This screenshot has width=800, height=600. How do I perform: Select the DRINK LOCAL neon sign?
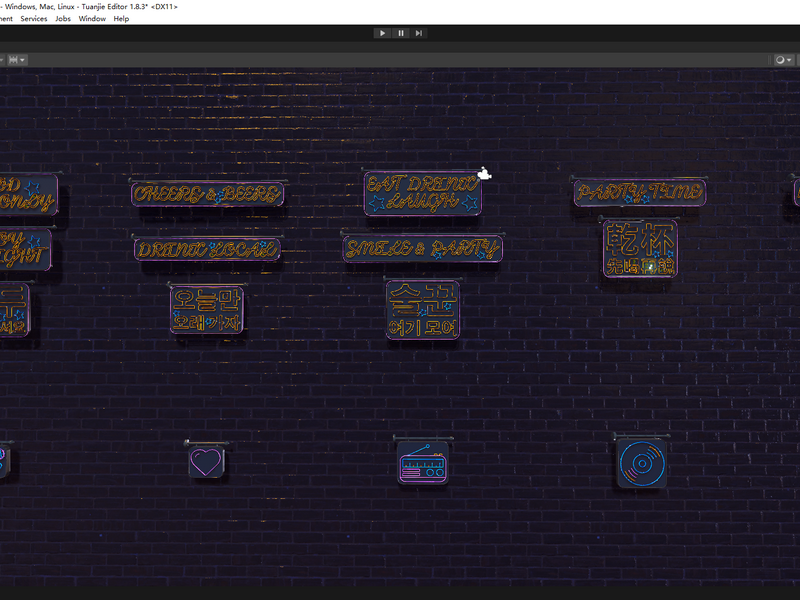(207, 249)
